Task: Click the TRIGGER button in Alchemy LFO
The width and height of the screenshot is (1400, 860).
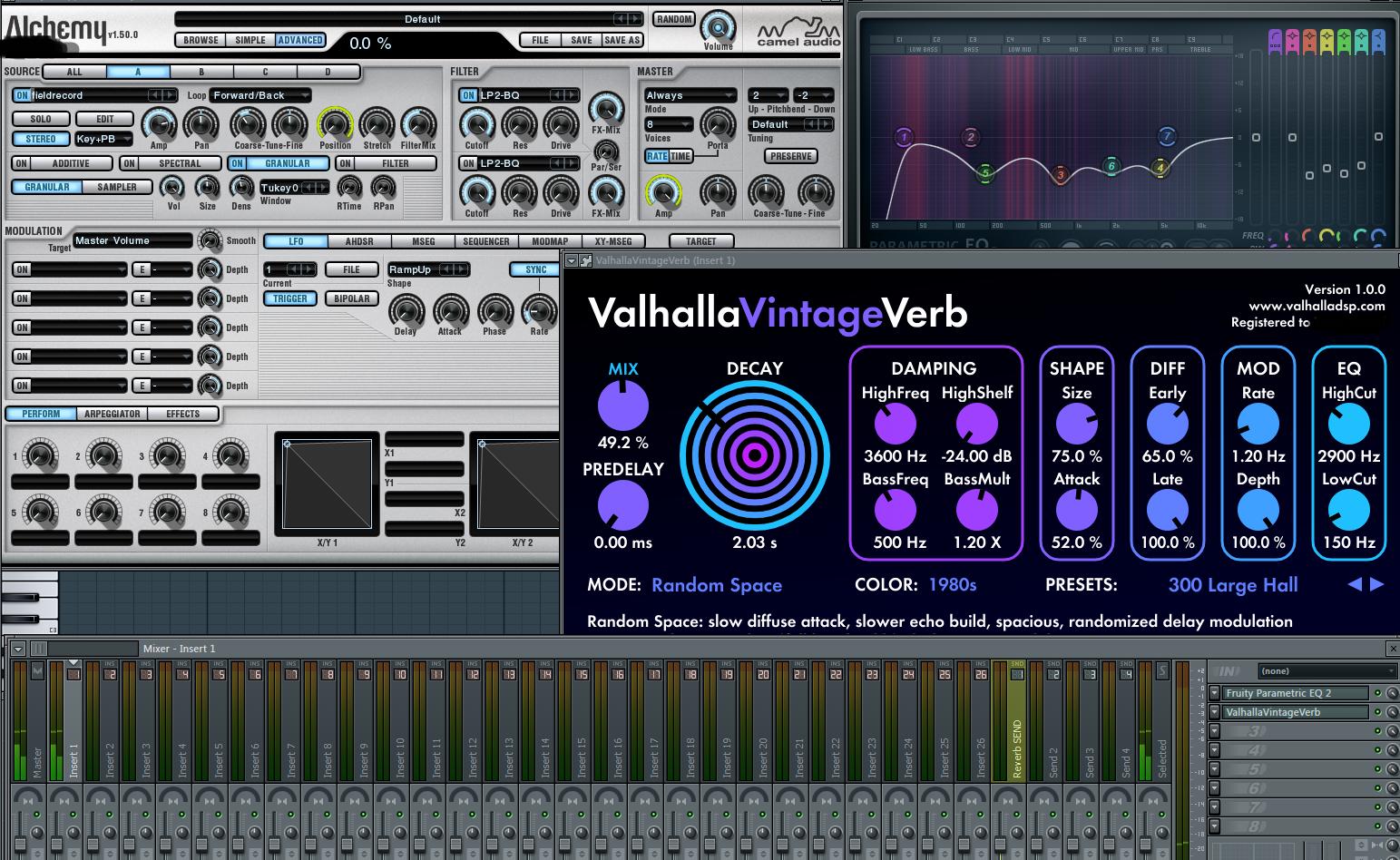Action: (x=290, y=298)
